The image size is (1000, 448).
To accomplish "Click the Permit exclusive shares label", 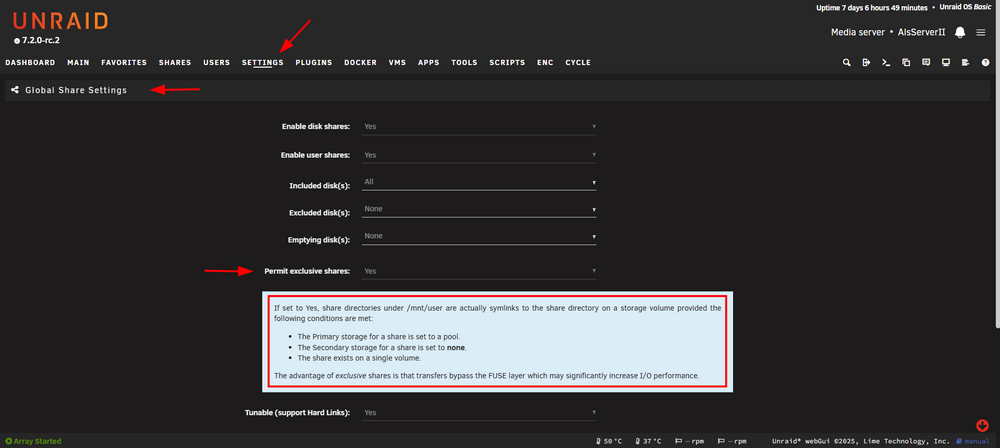I will click(307, 271).
